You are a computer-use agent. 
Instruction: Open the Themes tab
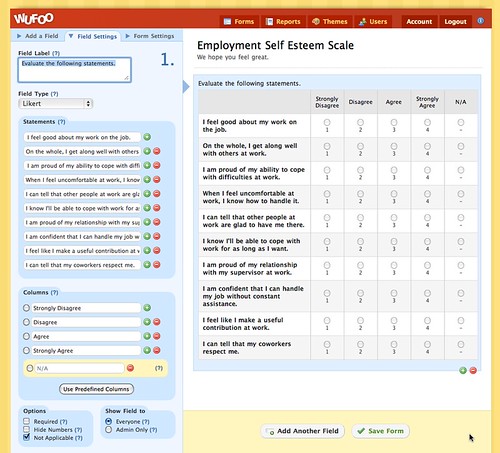pyautogui.click(x=330, y=22)
